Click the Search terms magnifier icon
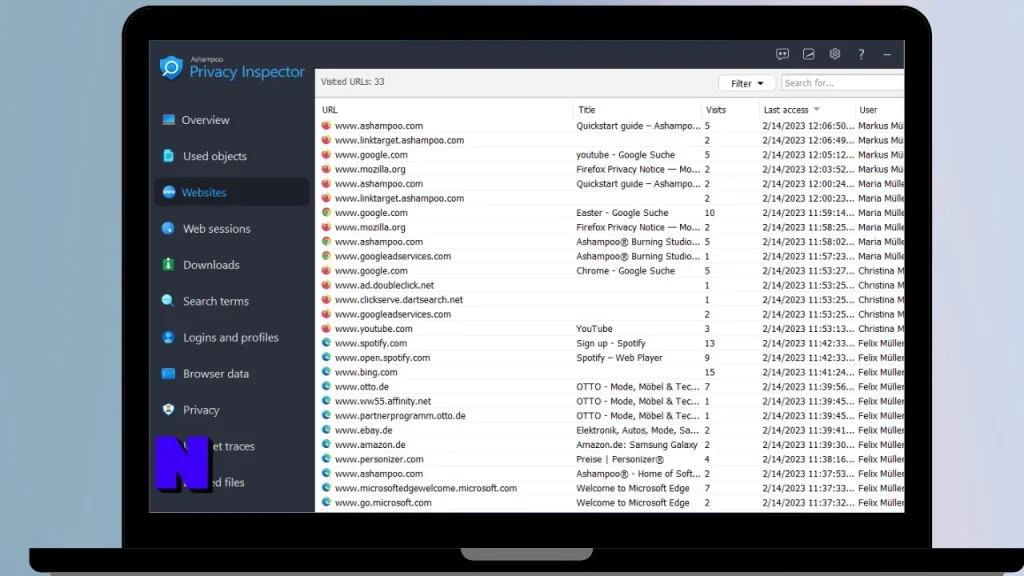The height and width of the screenshot is (576, 1024). click(168, 301)
